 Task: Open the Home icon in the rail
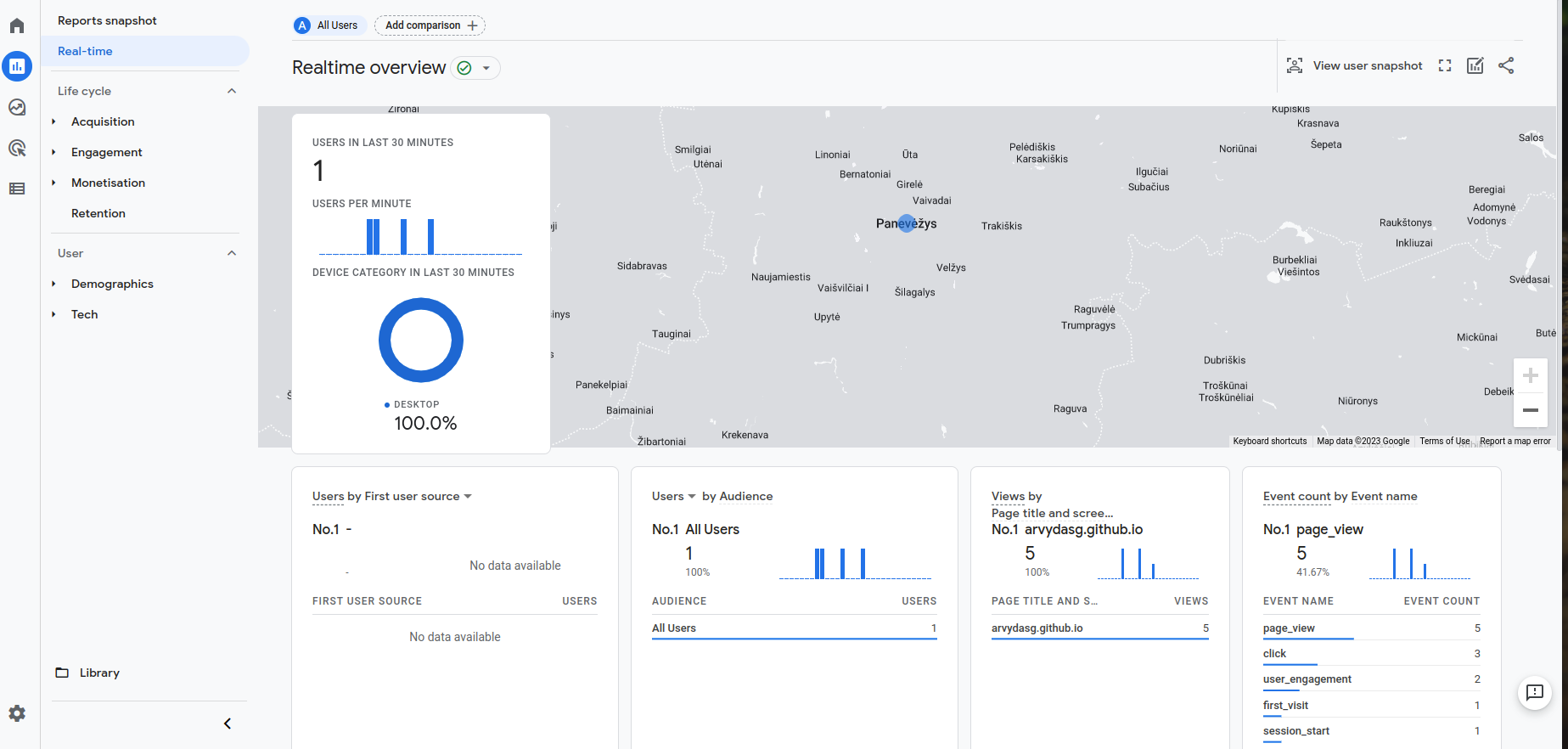pyautogui.click(x=17, y=25)
